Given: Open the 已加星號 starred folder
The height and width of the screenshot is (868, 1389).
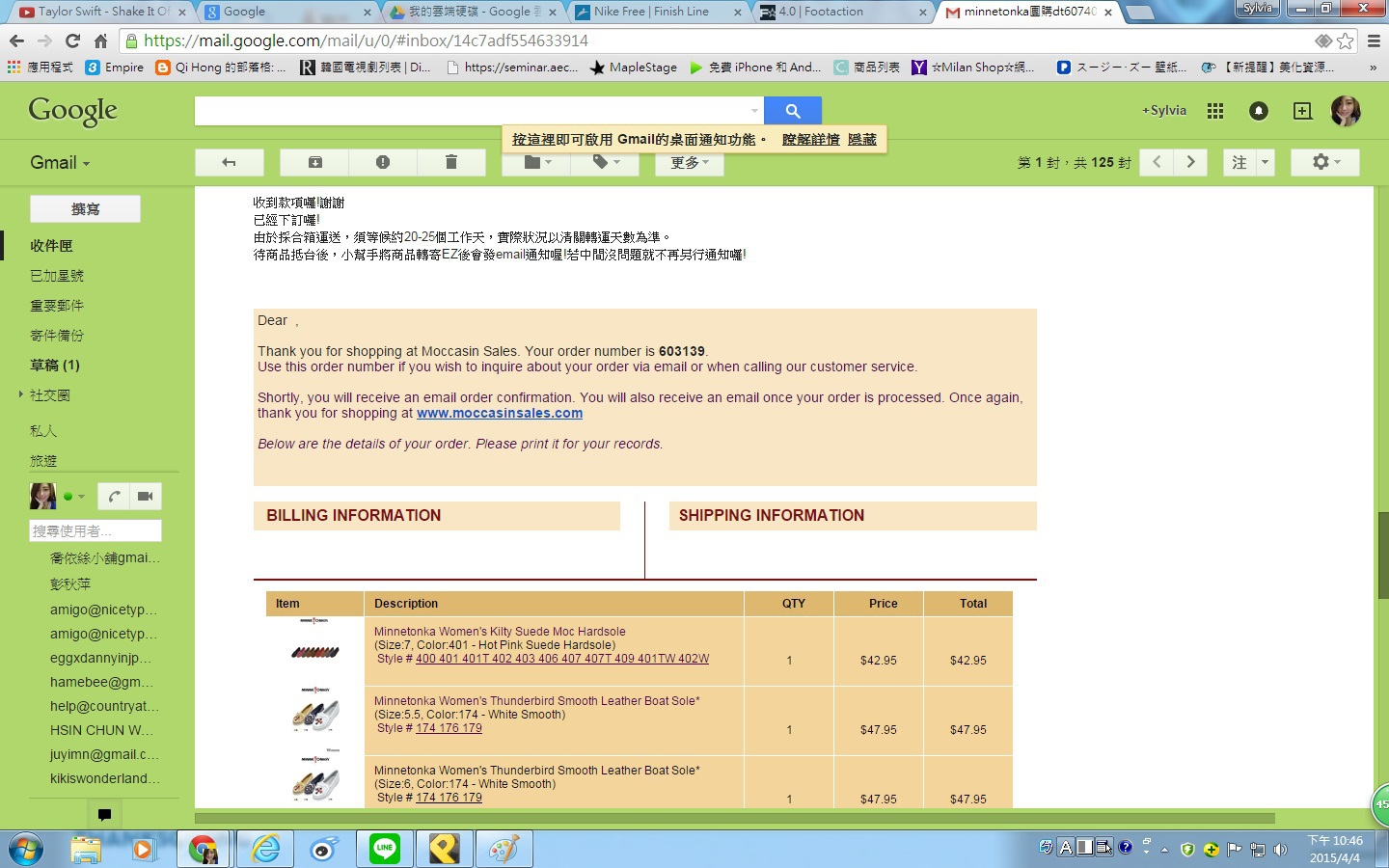Looking at the screenshot, I should tap(57, 276).
